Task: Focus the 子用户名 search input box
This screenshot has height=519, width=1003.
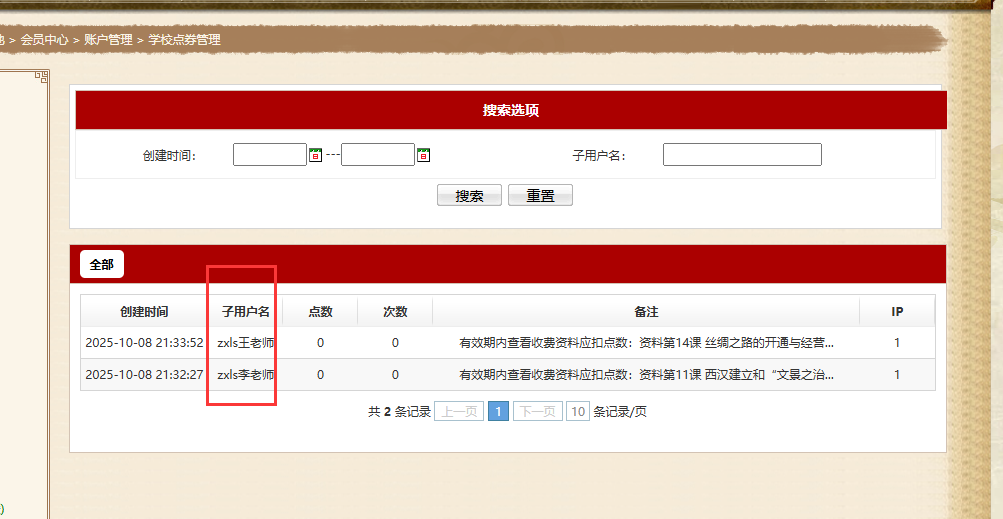Action: (741, 155)
